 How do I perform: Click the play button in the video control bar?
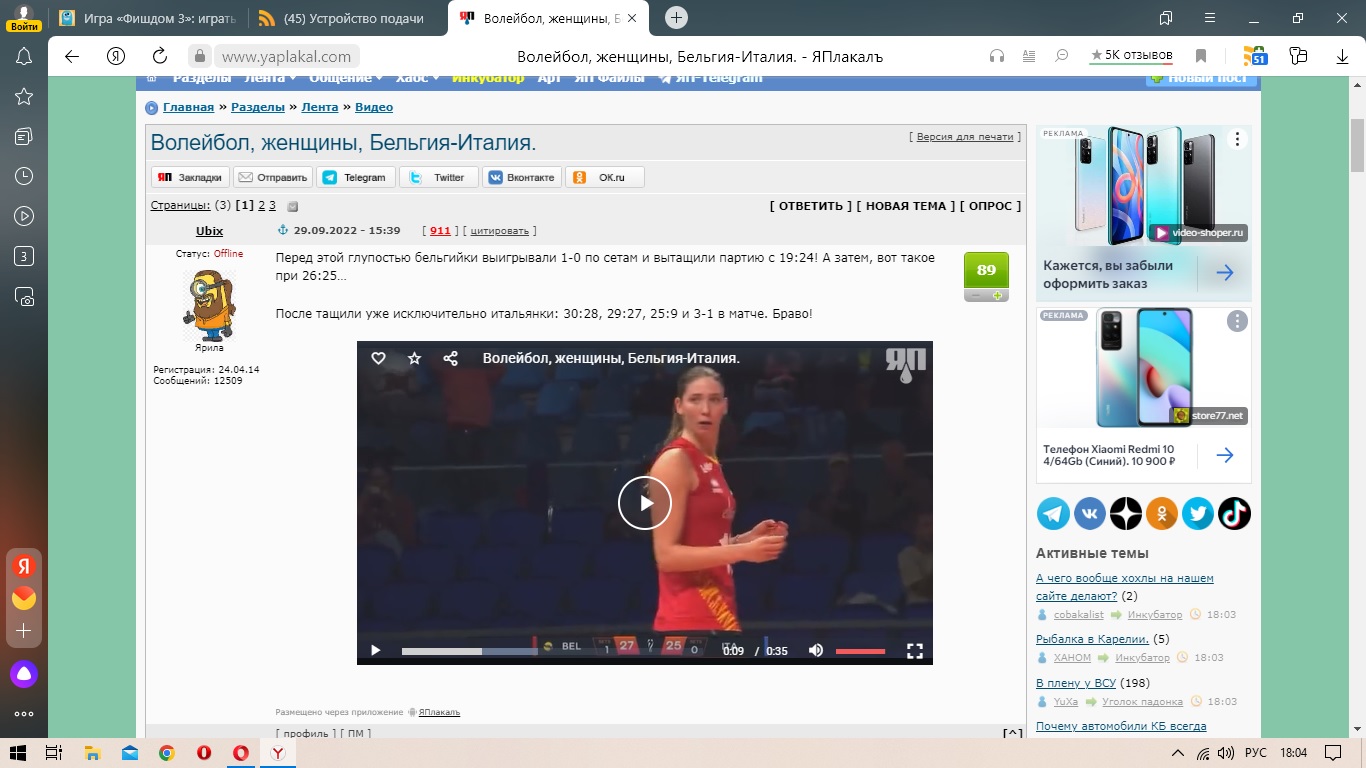coord(376,651)
